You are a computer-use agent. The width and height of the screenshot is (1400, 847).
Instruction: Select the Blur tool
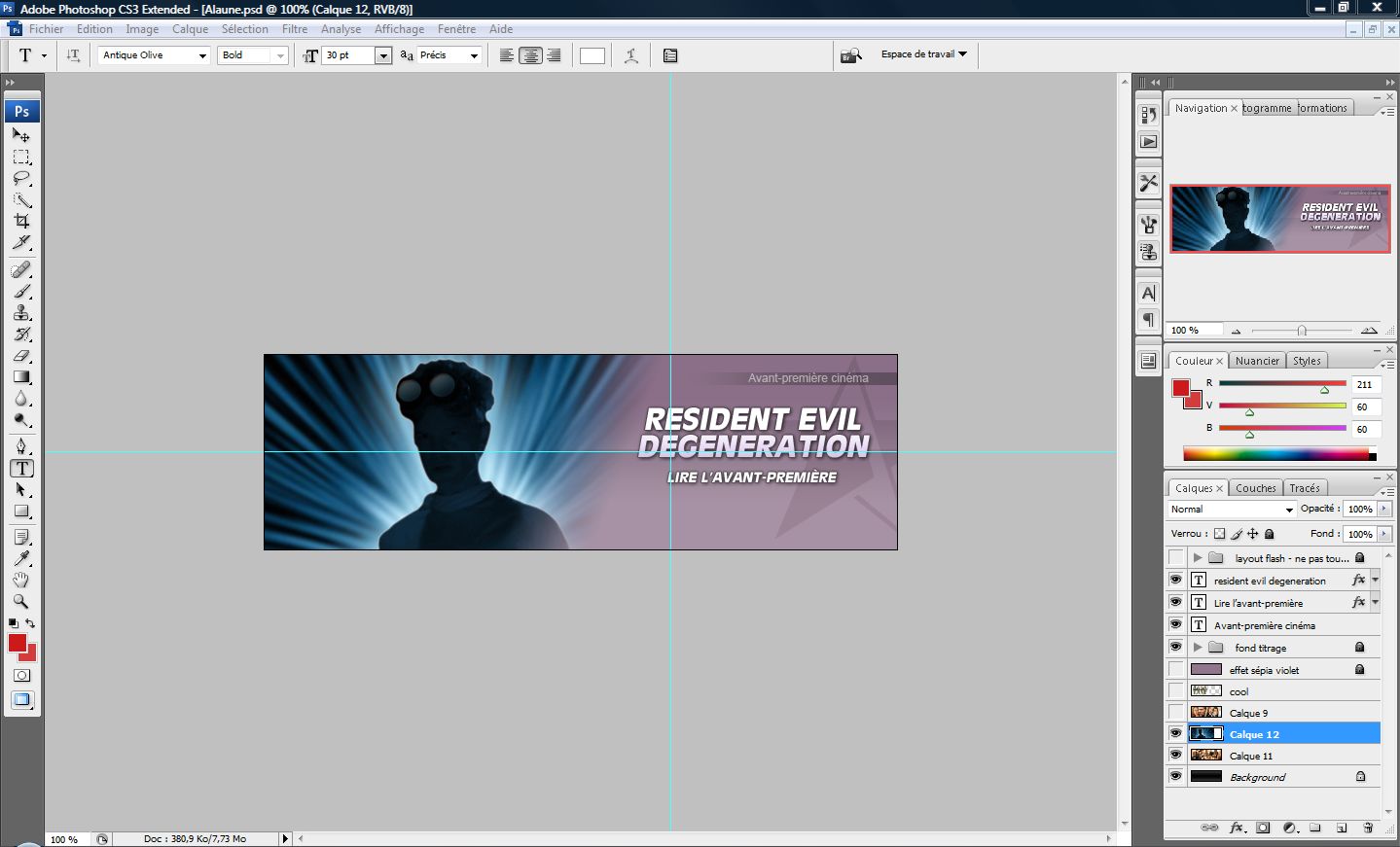point(21,398)
